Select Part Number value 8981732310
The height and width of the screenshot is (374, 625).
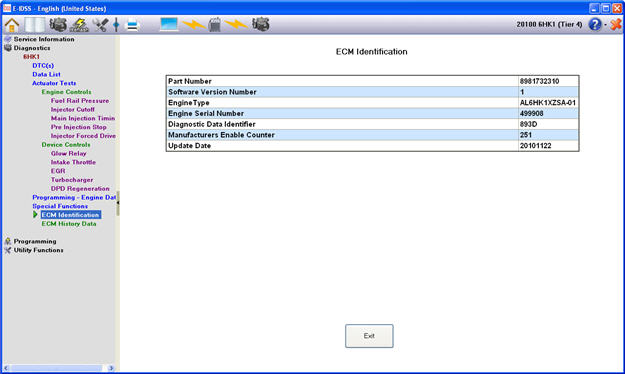539,81
